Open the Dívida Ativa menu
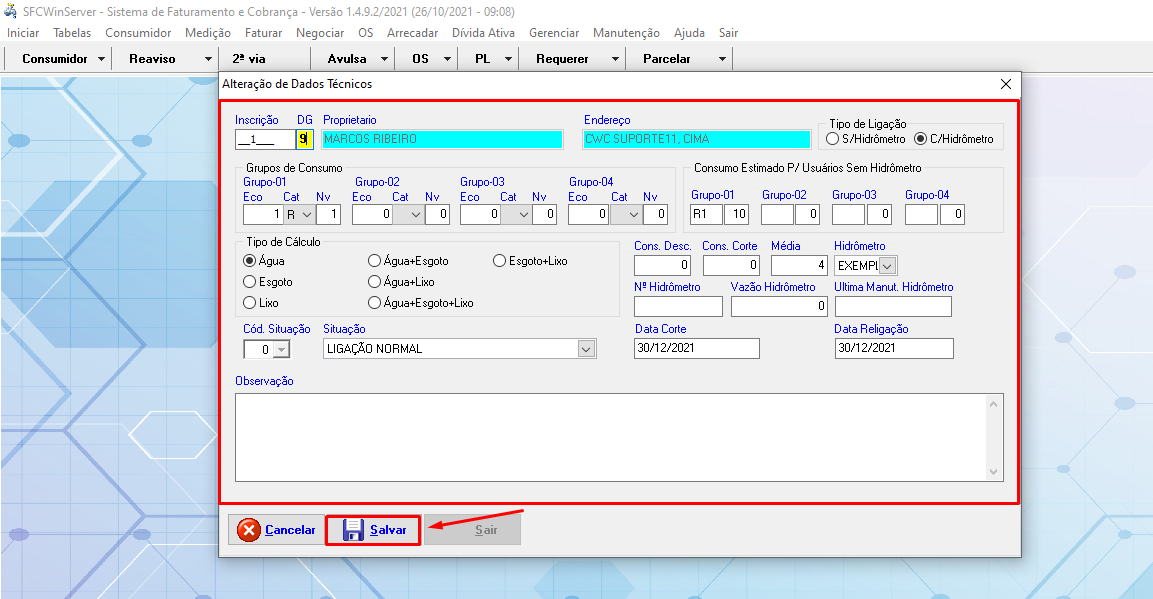Viewport: 1153px width, 599px height. tap(483, 33)
